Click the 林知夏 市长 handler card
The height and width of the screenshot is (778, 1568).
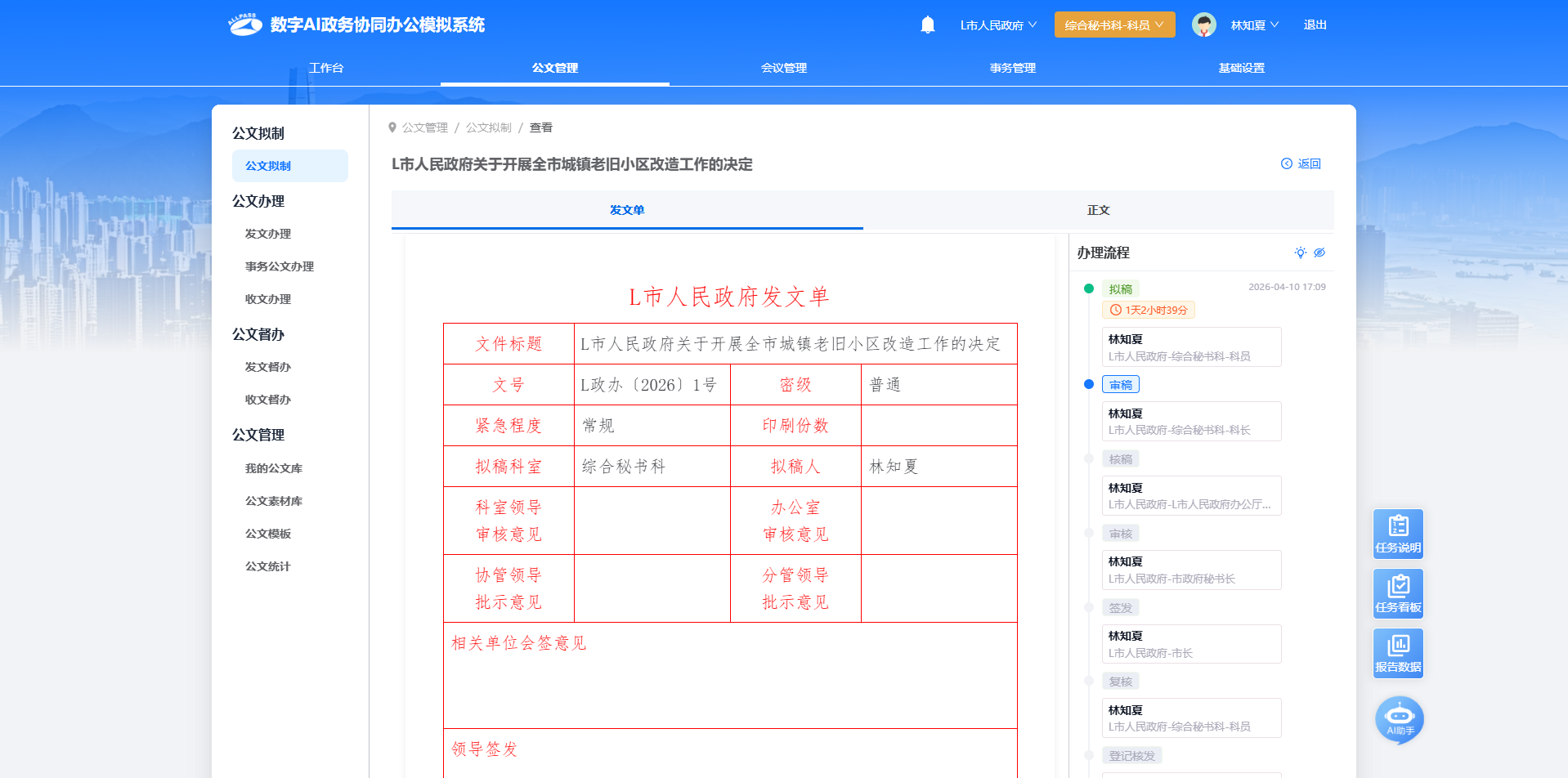coord(1191,644)
